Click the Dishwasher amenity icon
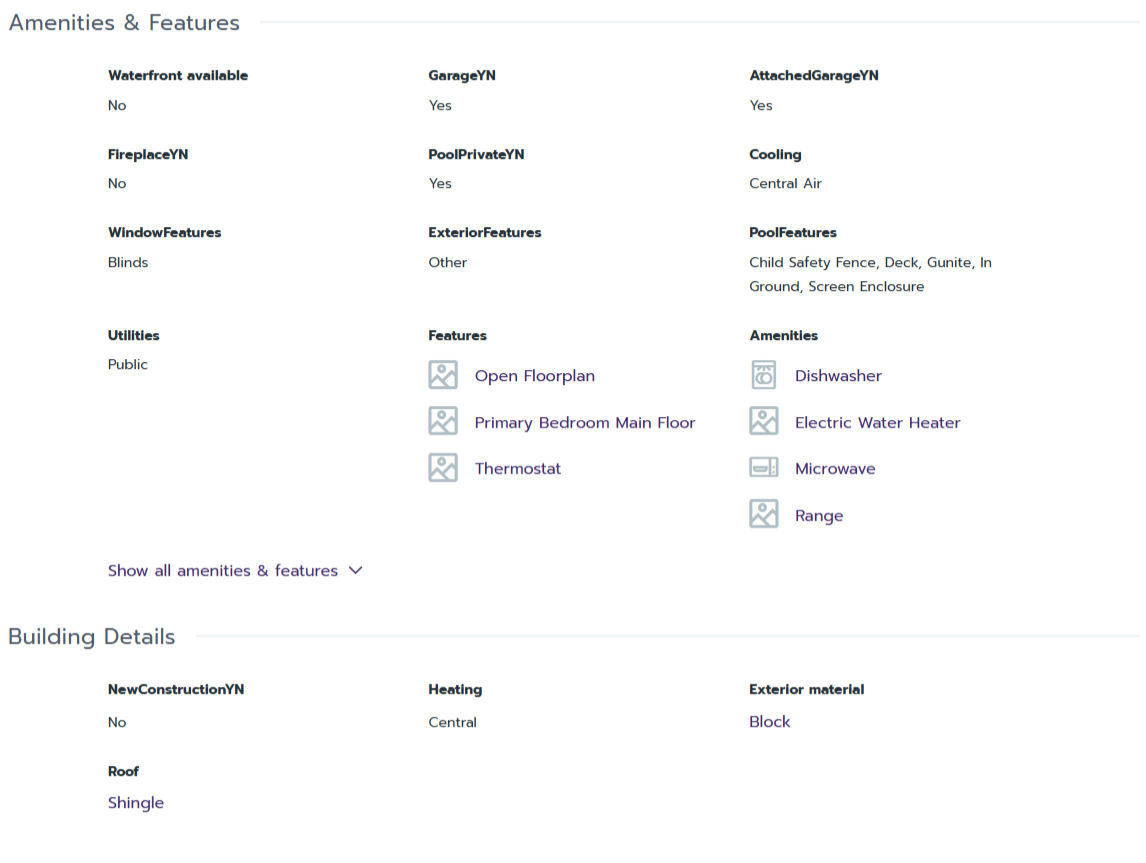Viewport: 1146px width, 863px height. [x=763, y=375]
